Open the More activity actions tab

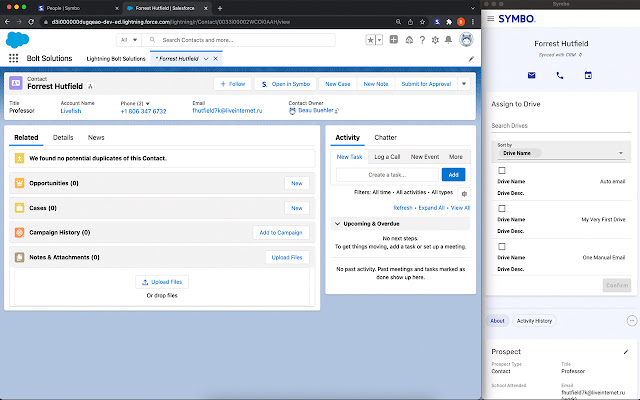point(456,157)
